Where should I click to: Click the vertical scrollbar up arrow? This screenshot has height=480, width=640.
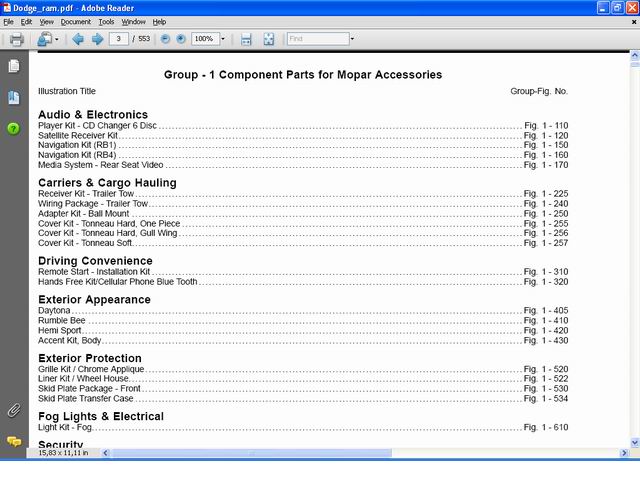pyautogui.click(x=635, y=55)
